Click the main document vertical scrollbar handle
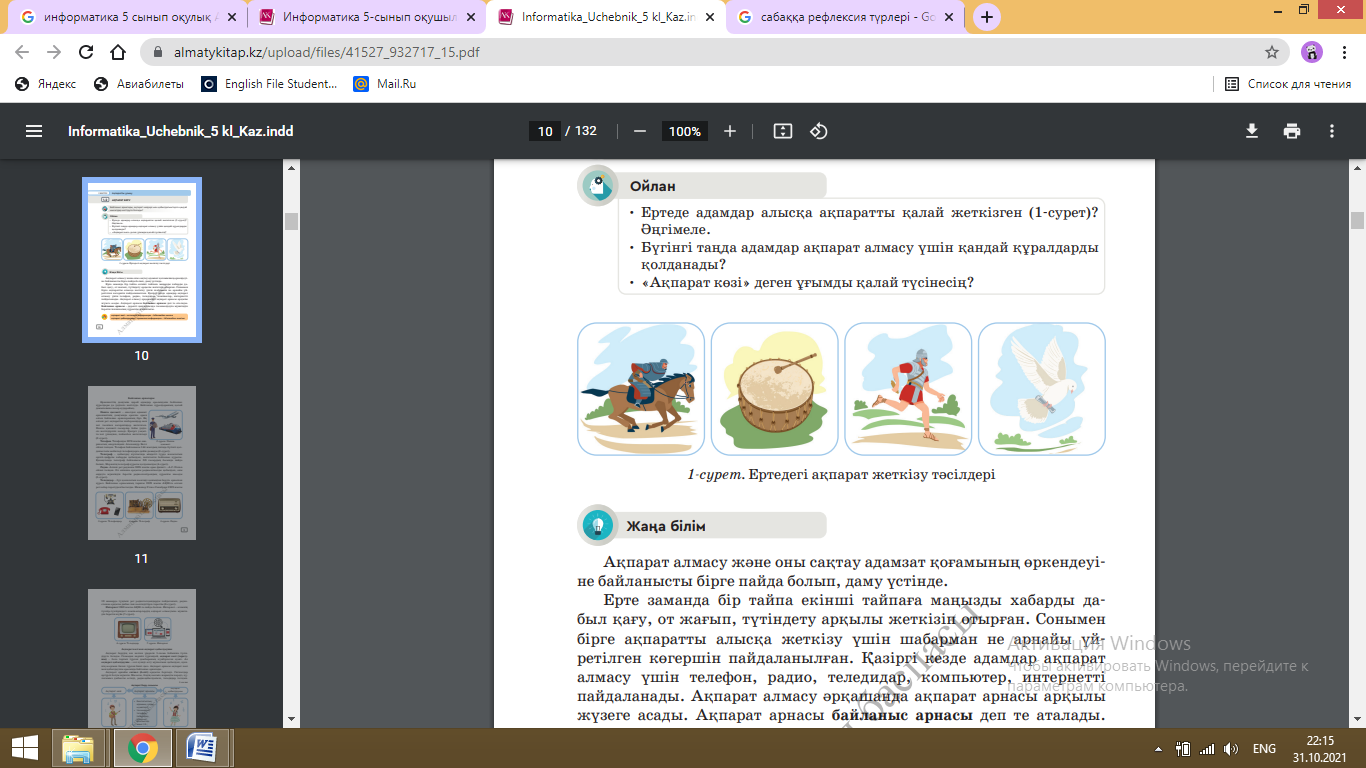 click(x=1357, y=221)
